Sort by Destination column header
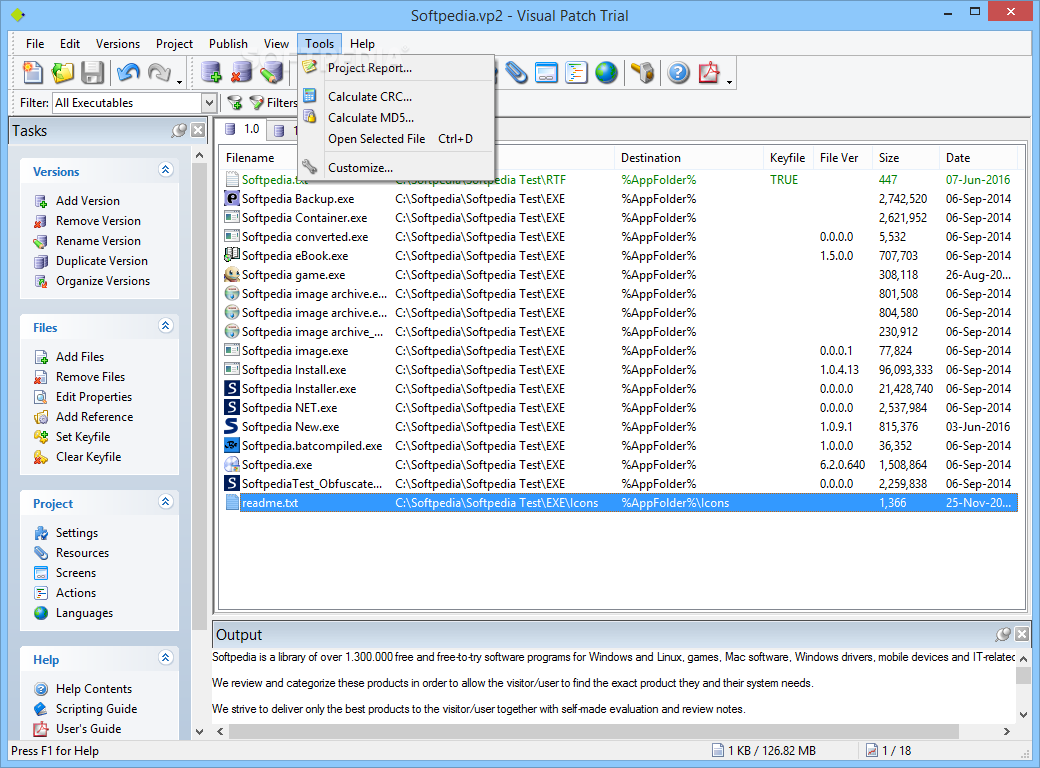 tap(688, 158)
